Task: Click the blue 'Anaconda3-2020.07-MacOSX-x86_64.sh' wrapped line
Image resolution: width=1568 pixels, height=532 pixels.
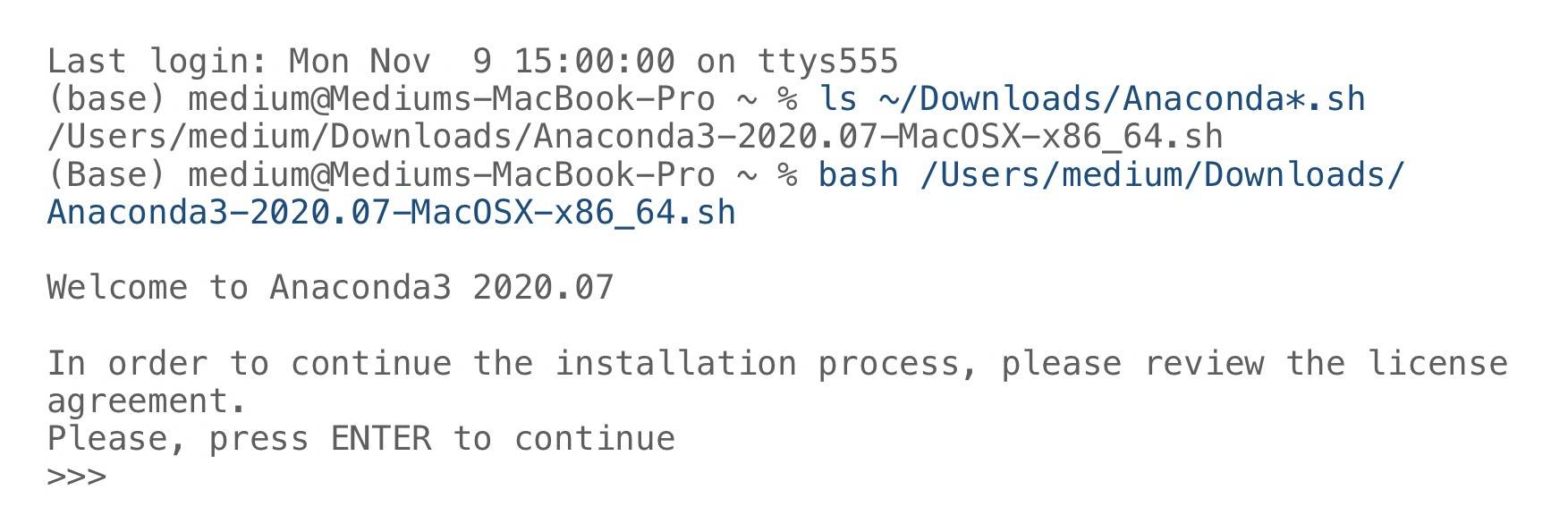Action: pos(391,213)
